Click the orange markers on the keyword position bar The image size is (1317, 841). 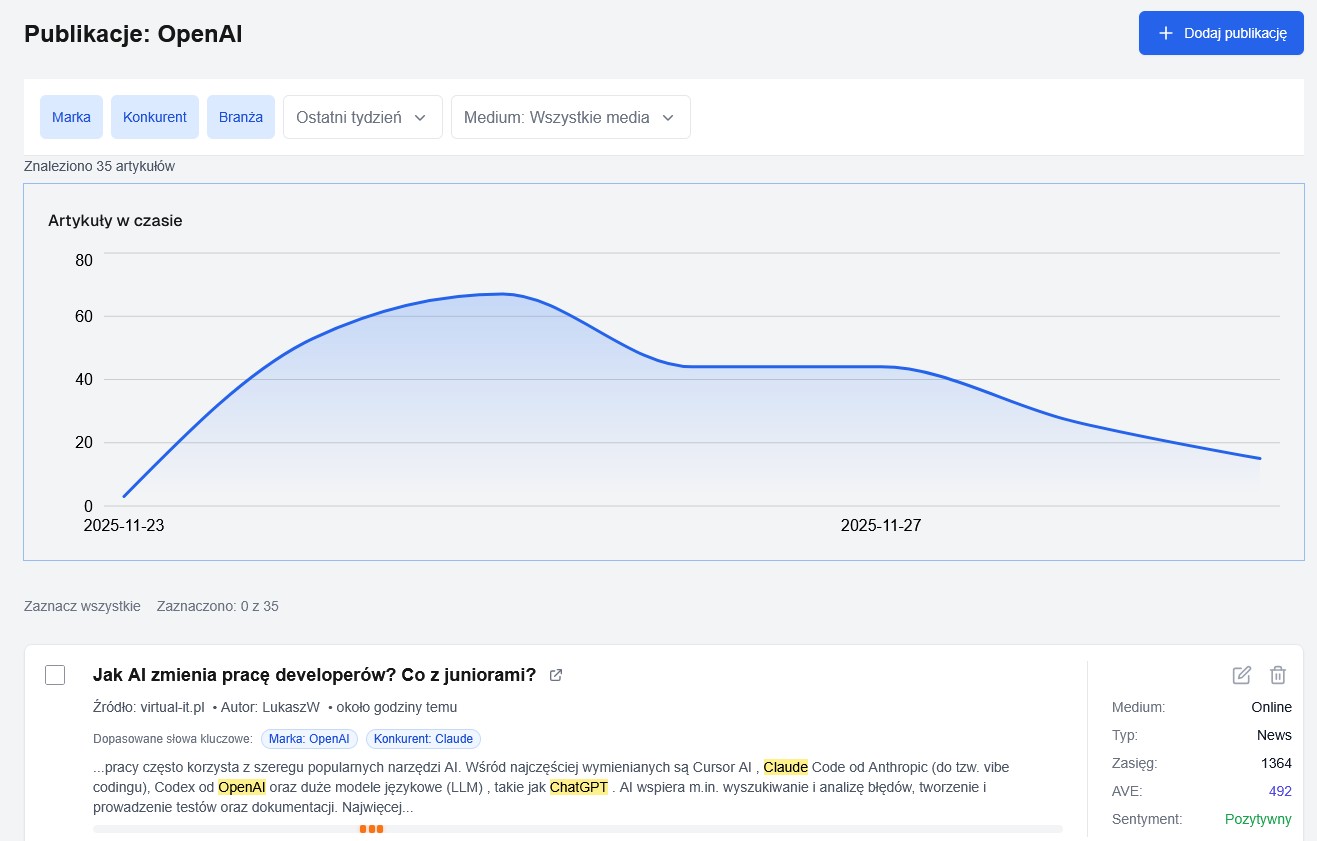point(371,829)
